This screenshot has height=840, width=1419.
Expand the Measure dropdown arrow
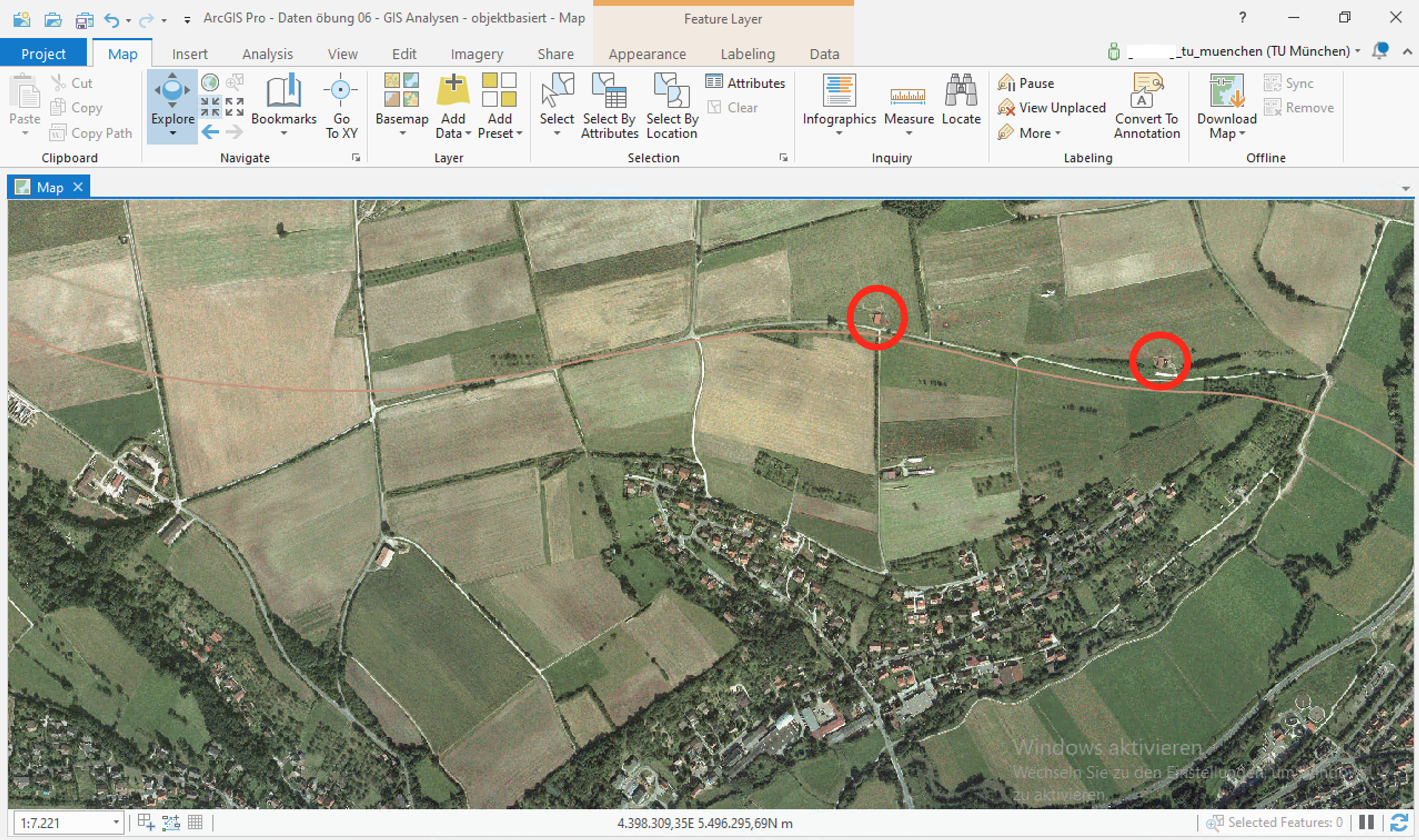click(908, 134)
